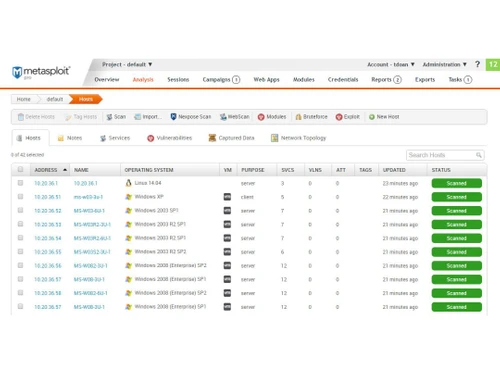Click the '0 of 42 selected' text
This screenshot has width=500, height=375.
tap(27, 155)
